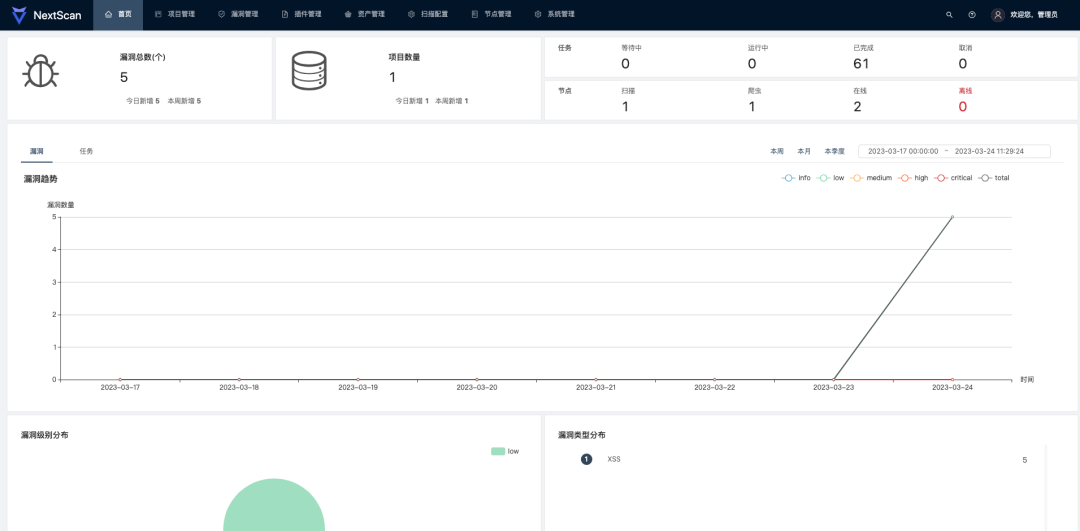Toggle the medium series in chart legend
Viewport: 1080px width, 531px height.
871,178
